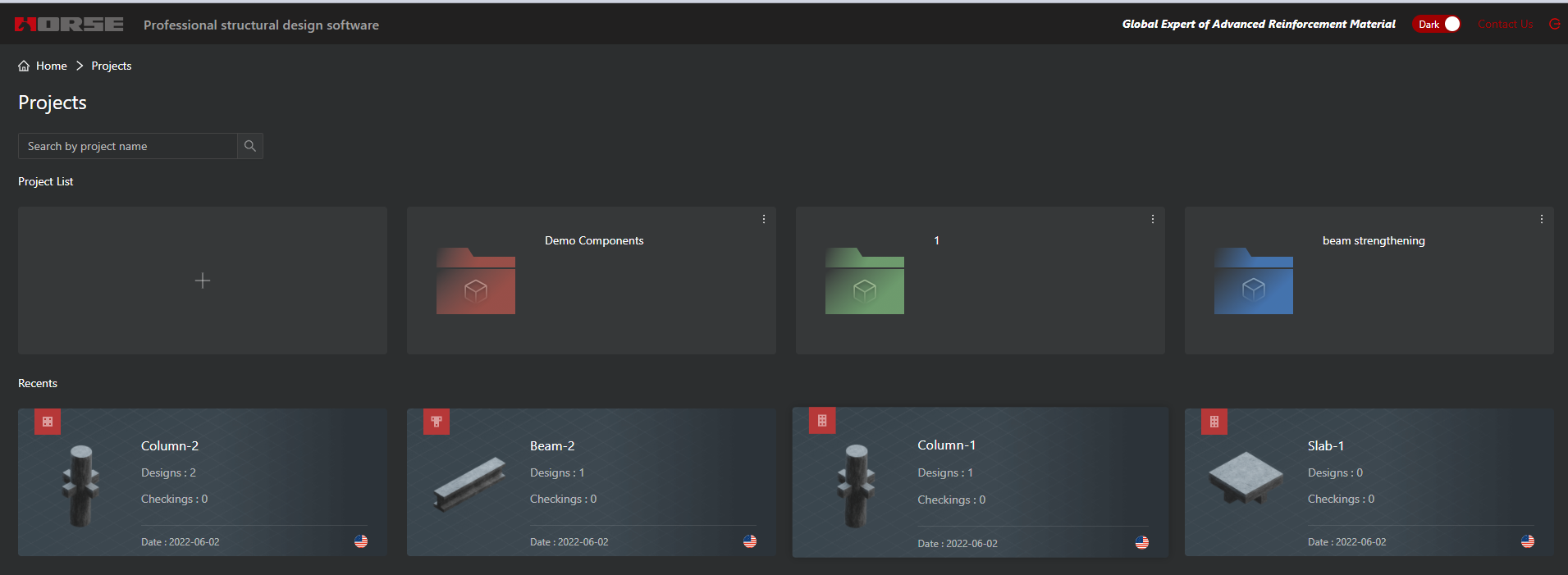The width and height of the screenshot is (1568, 575).
Task: Open the green folder named 1
Action: (865, 281)
